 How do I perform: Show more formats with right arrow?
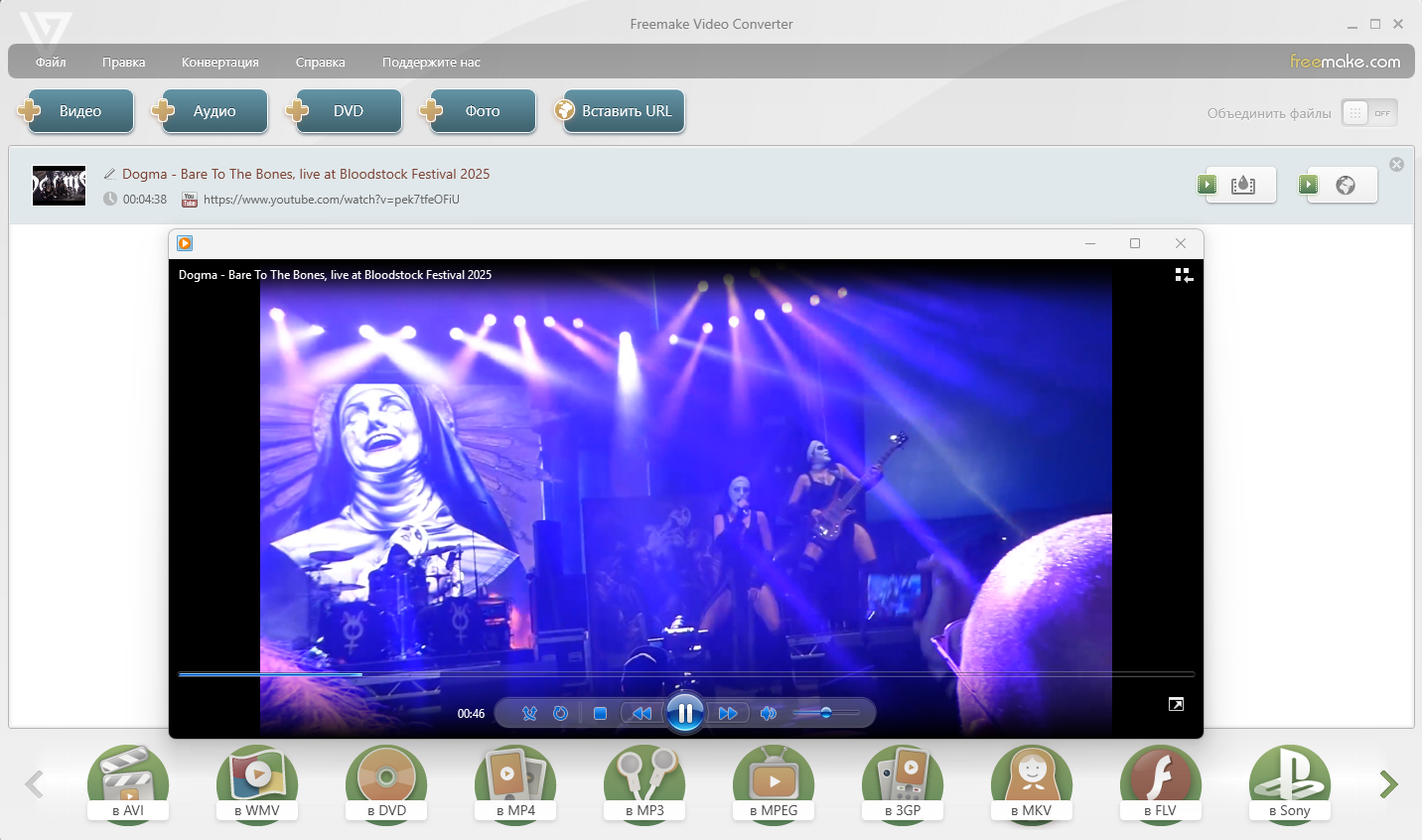coord(1388,784)
